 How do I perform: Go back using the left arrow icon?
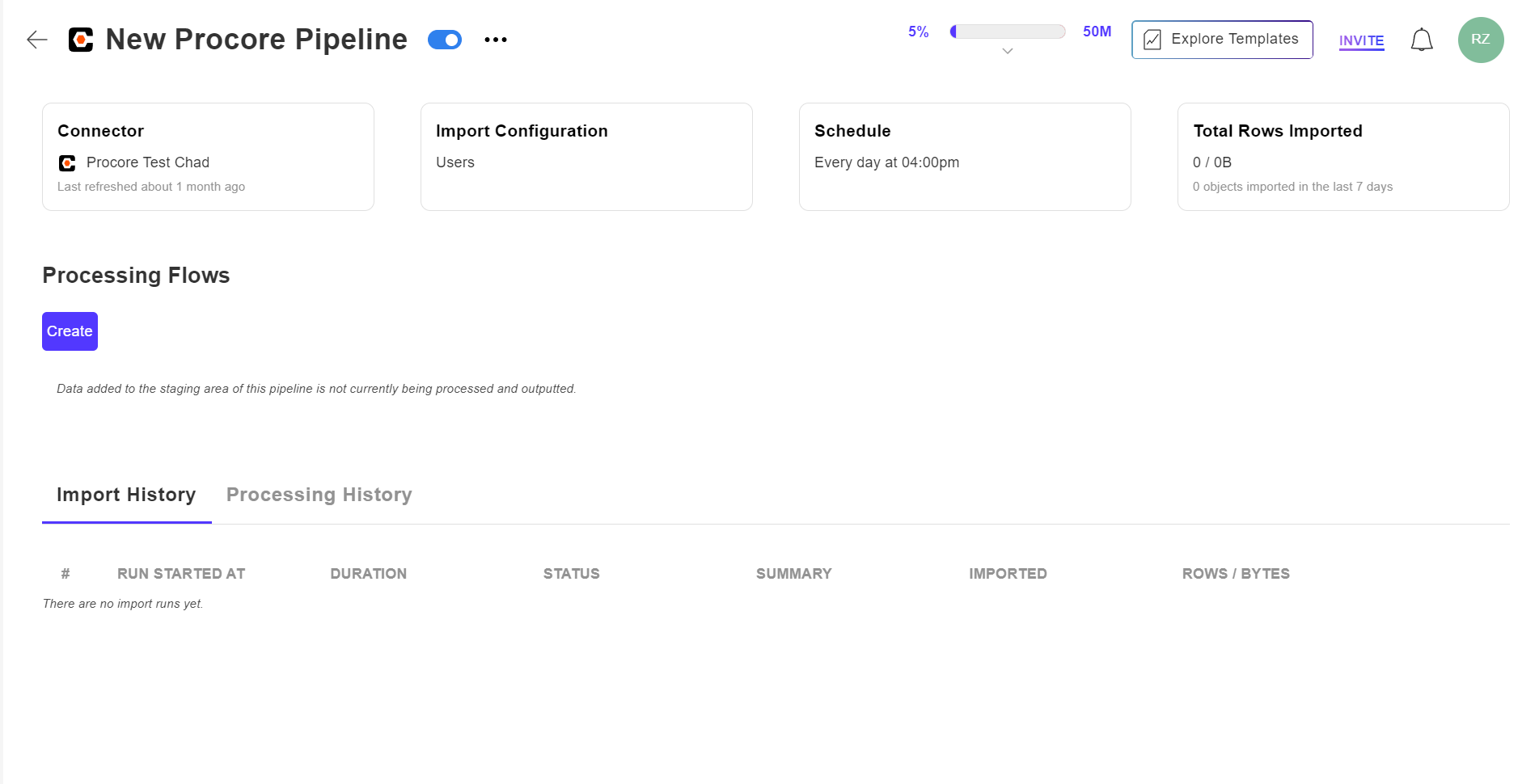tap(37, 40)
